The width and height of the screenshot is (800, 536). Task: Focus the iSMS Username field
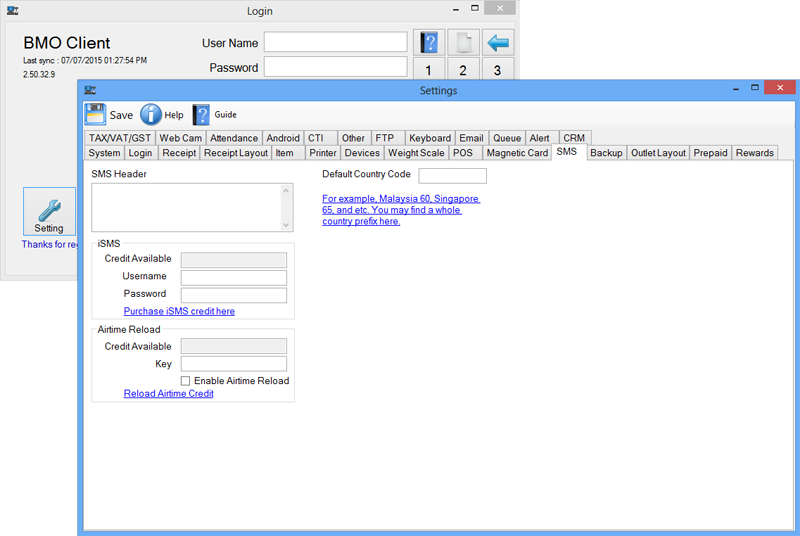click(x=233, y=277)
